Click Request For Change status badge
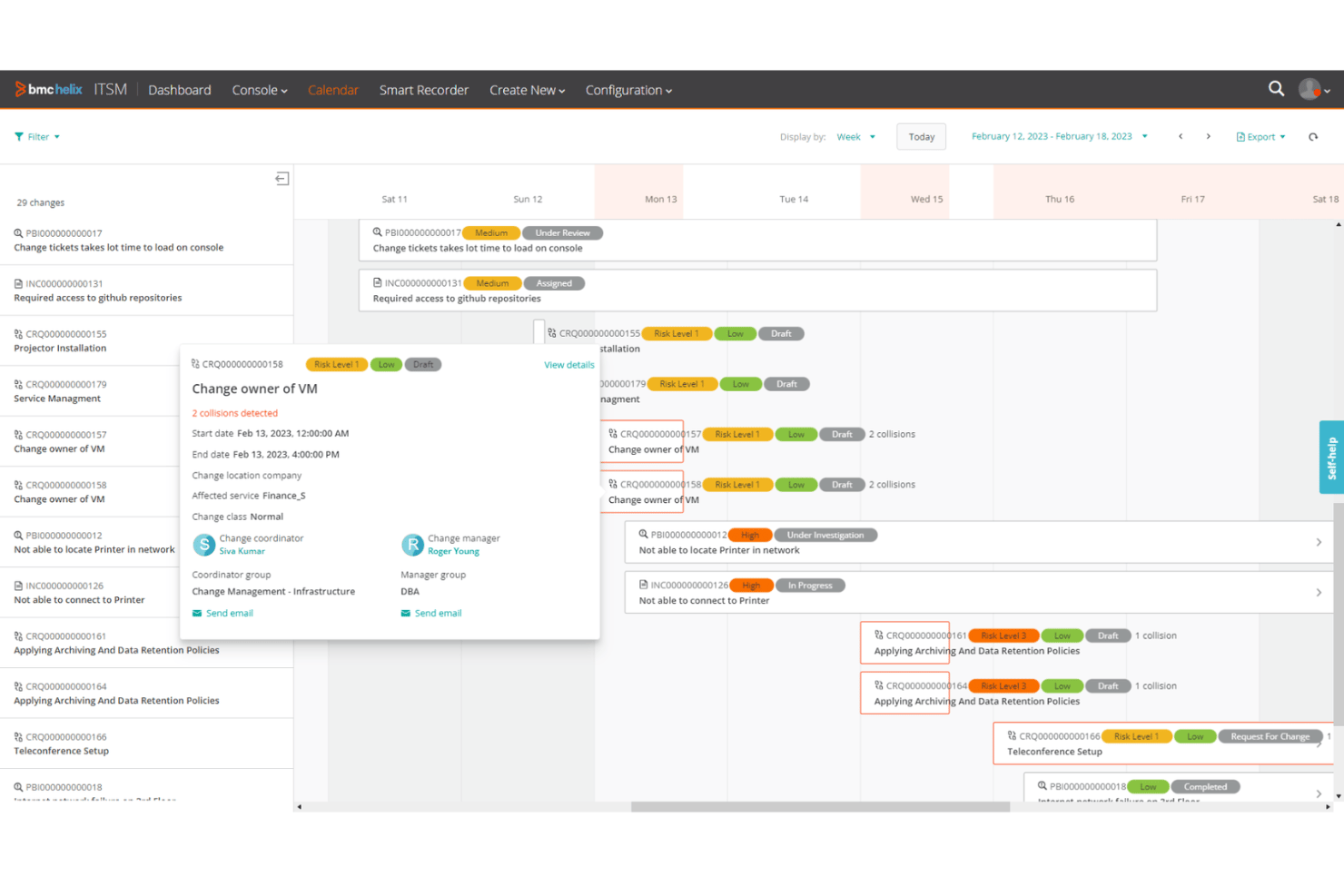The width and height of the screenshot is (1344, 896). tap(1270, 736)
